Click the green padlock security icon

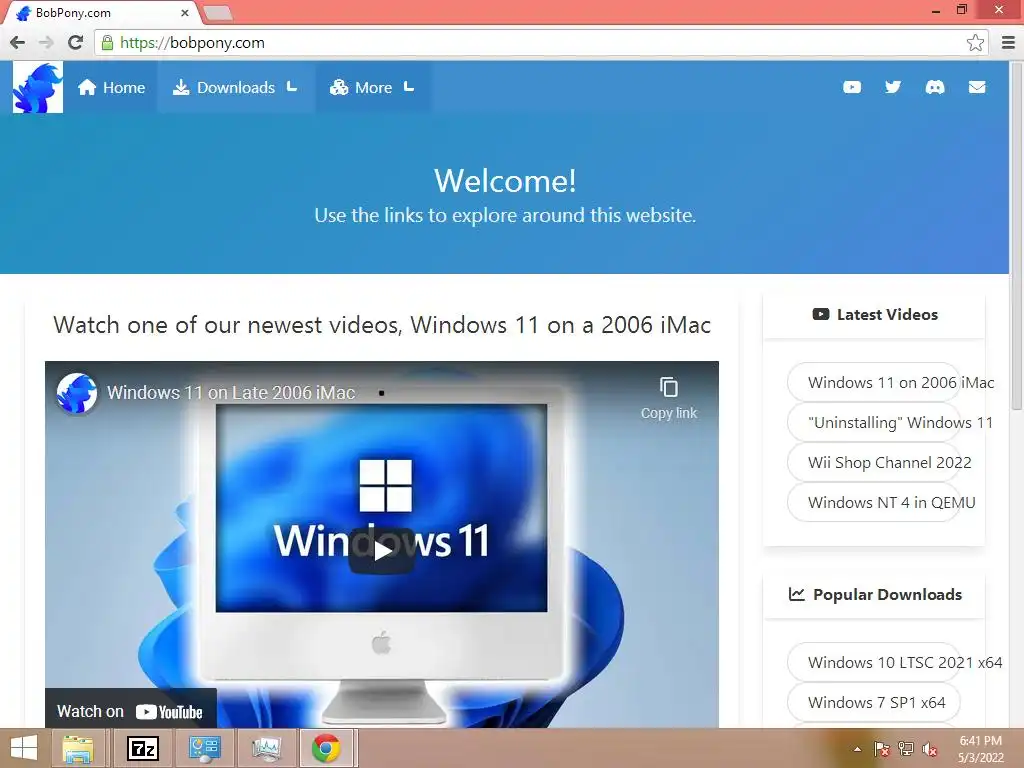point(107,42)
